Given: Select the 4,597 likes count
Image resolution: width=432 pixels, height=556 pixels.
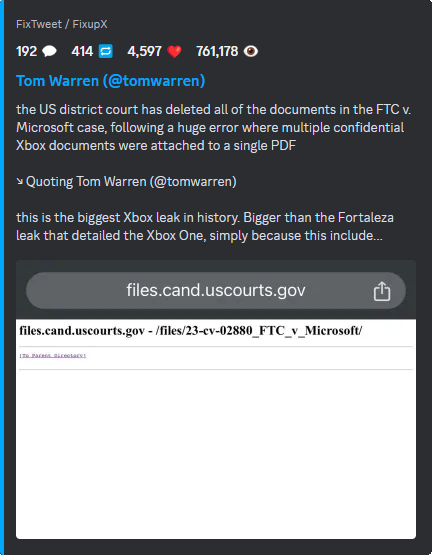Looking at the screenshot, I should pyautogui.click(x=144, y=51).
